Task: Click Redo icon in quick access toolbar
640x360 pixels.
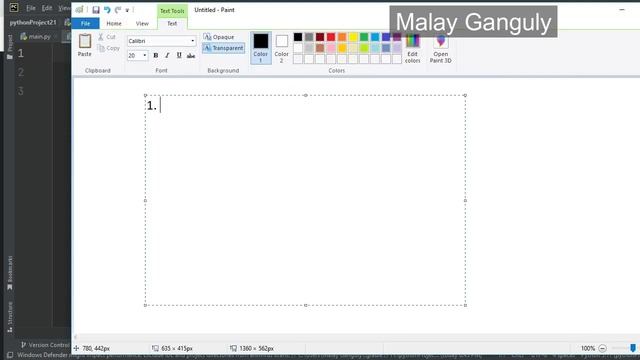Action: [118, 10]
